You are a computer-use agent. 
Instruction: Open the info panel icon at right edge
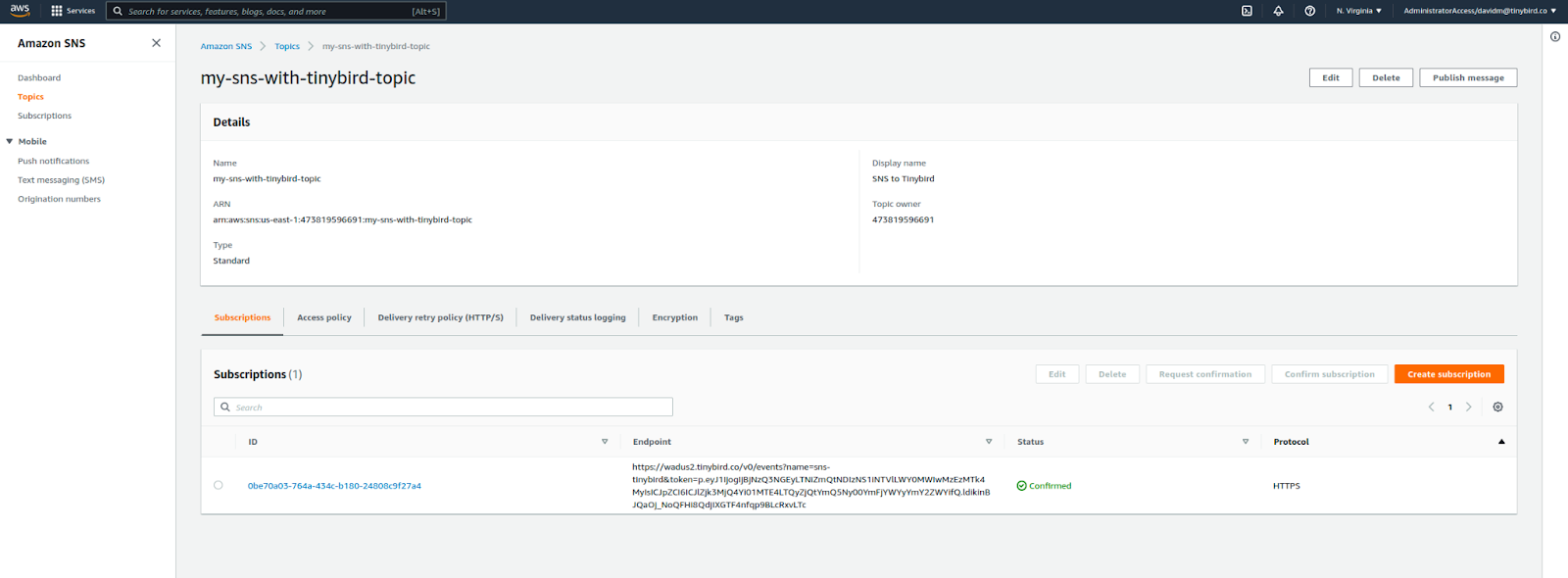click(1554, 37)
